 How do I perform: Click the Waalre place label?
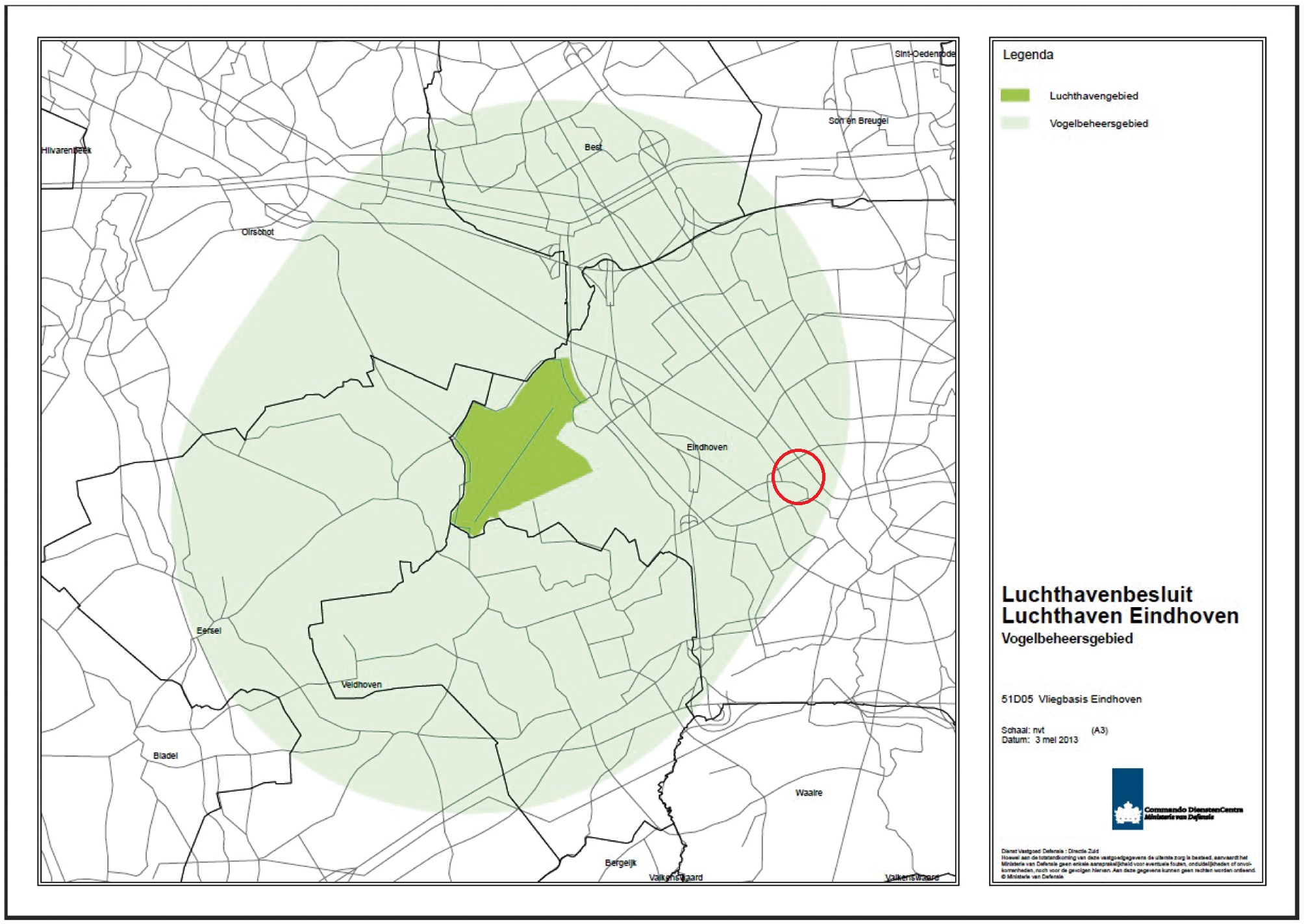pyautogui.click(x=809, y=793)
